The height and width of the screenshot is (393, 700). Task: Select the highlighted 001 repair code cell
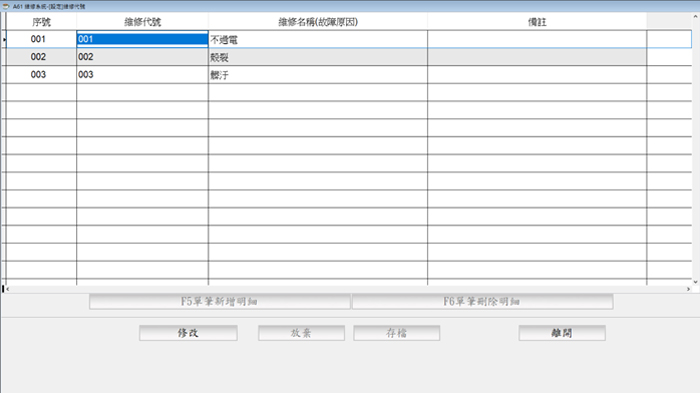(x=142, y=39)
